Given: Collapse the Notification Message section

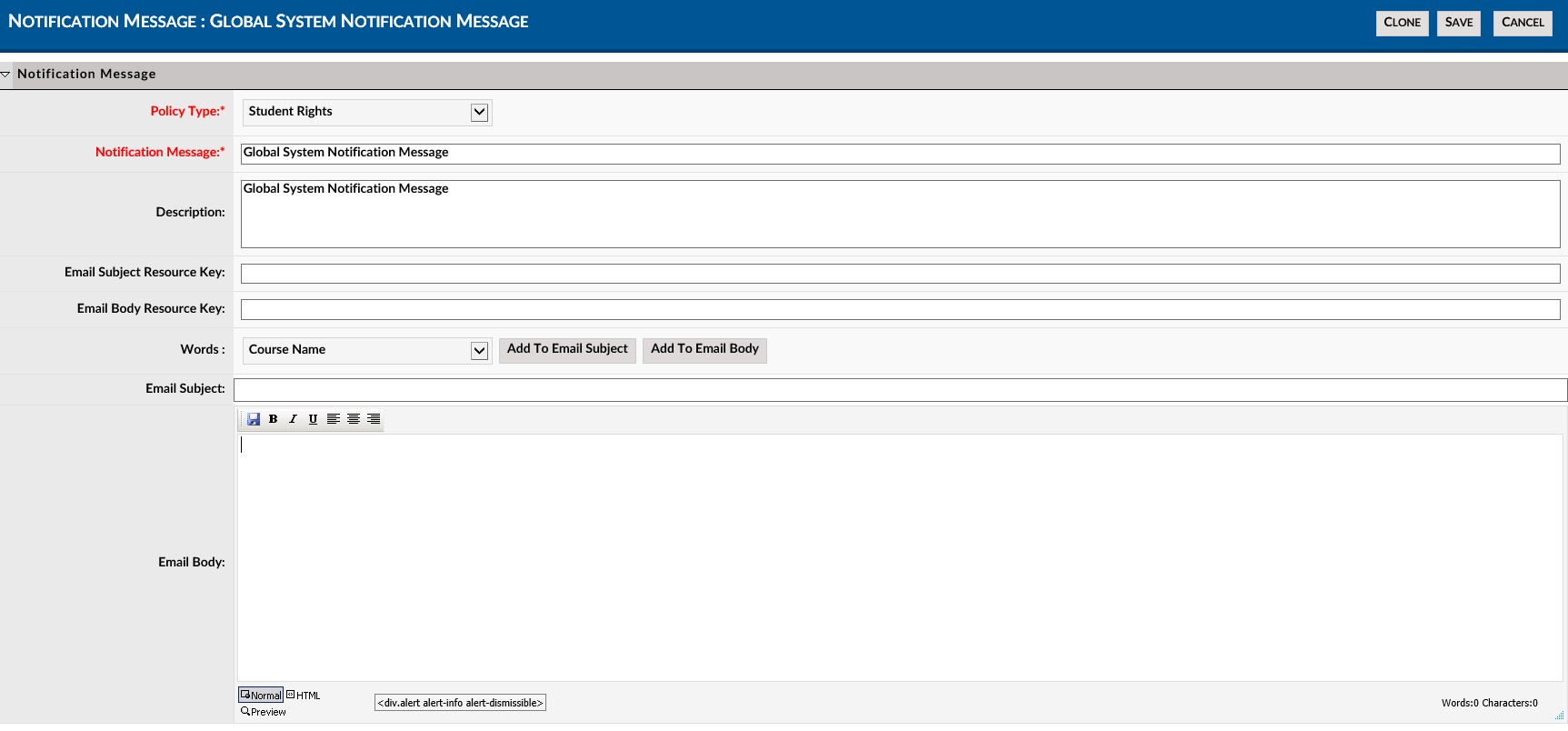Looking at the screenshot, I should pos(5,75).
